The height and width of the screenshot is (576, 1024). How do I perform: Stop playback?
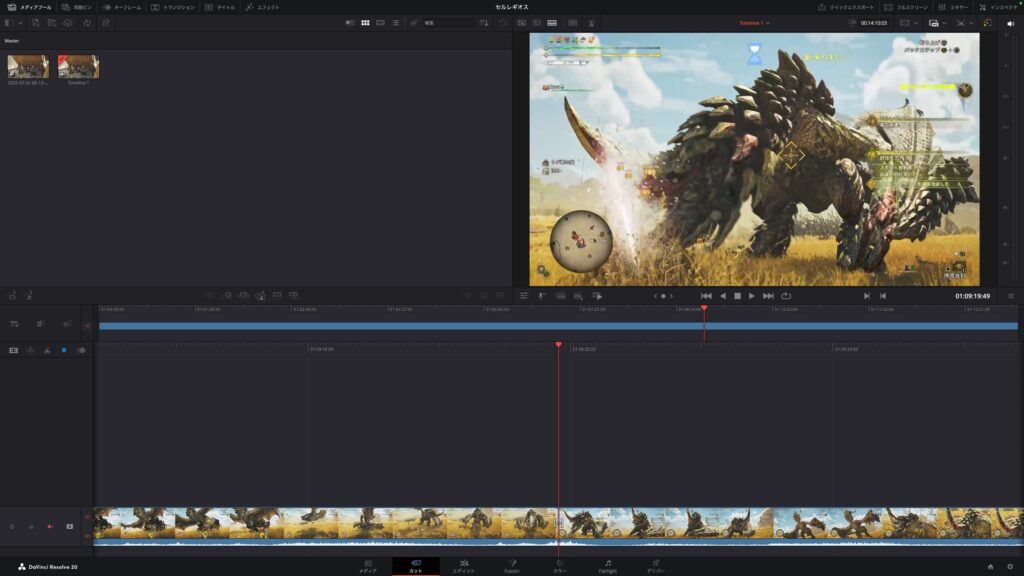pos(737,296)
